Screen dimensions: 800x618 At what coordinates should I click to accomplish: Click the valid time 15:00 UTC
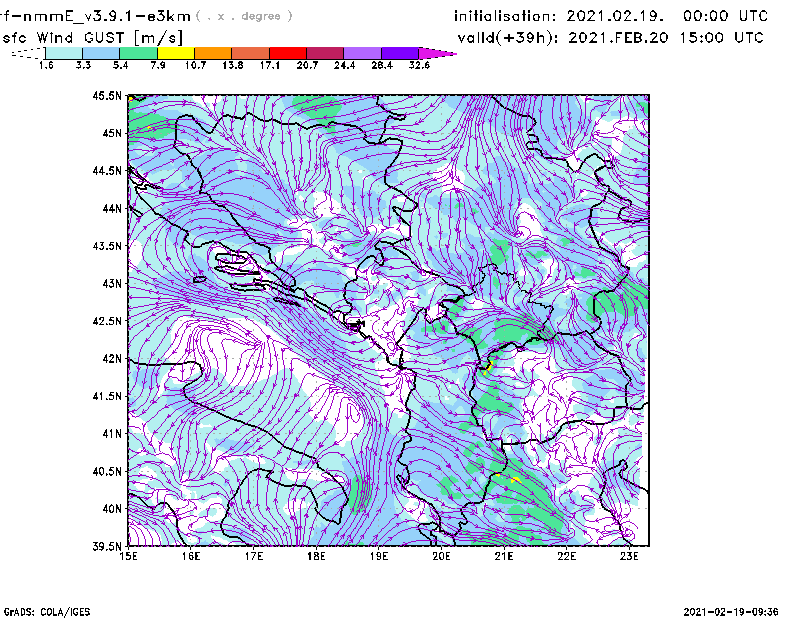point(722,38)
